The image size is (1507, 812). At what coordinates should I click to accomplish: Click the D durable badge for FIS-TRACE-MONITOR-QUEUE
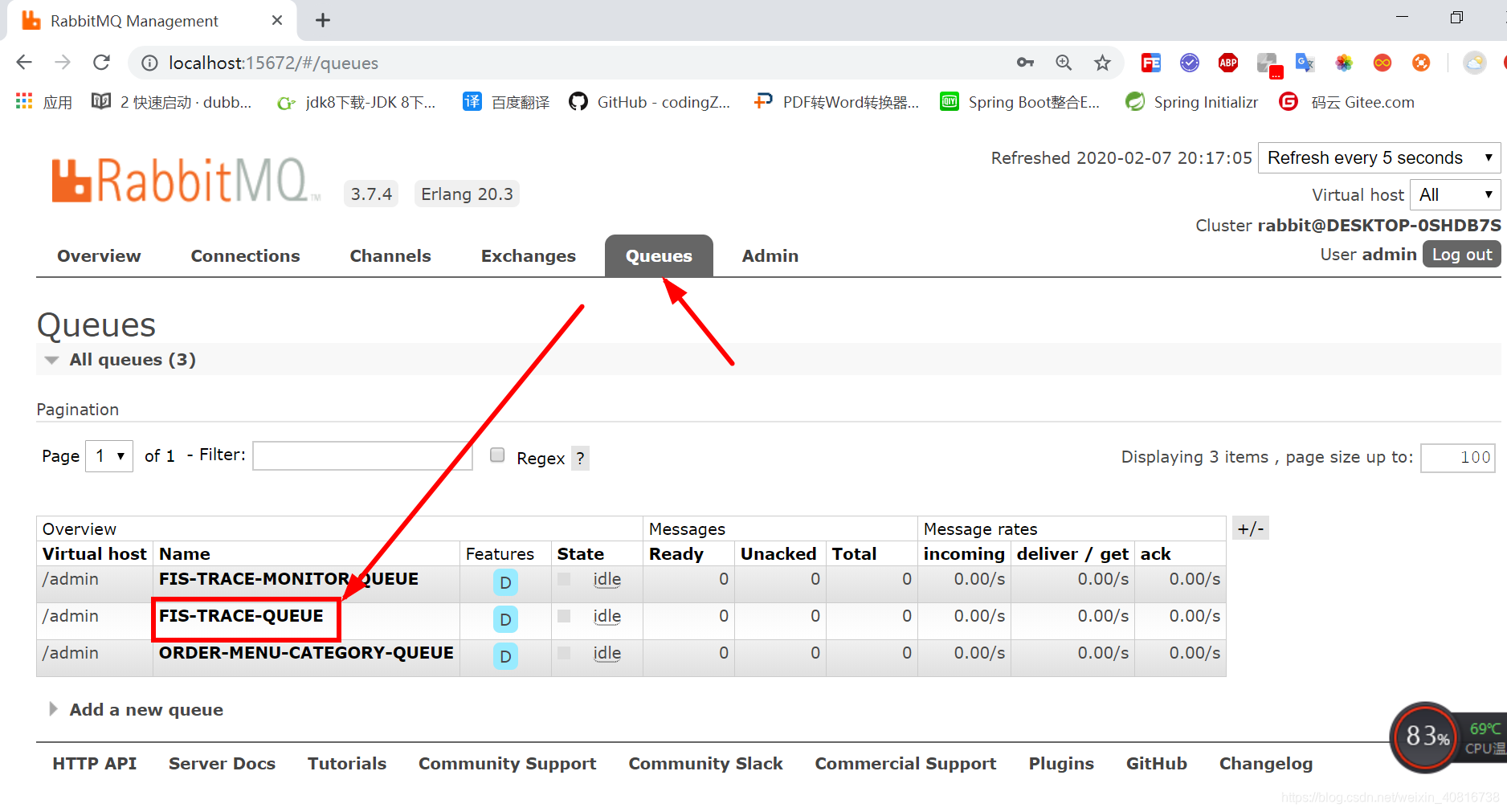pyautogui.click(x=505, y=582)
